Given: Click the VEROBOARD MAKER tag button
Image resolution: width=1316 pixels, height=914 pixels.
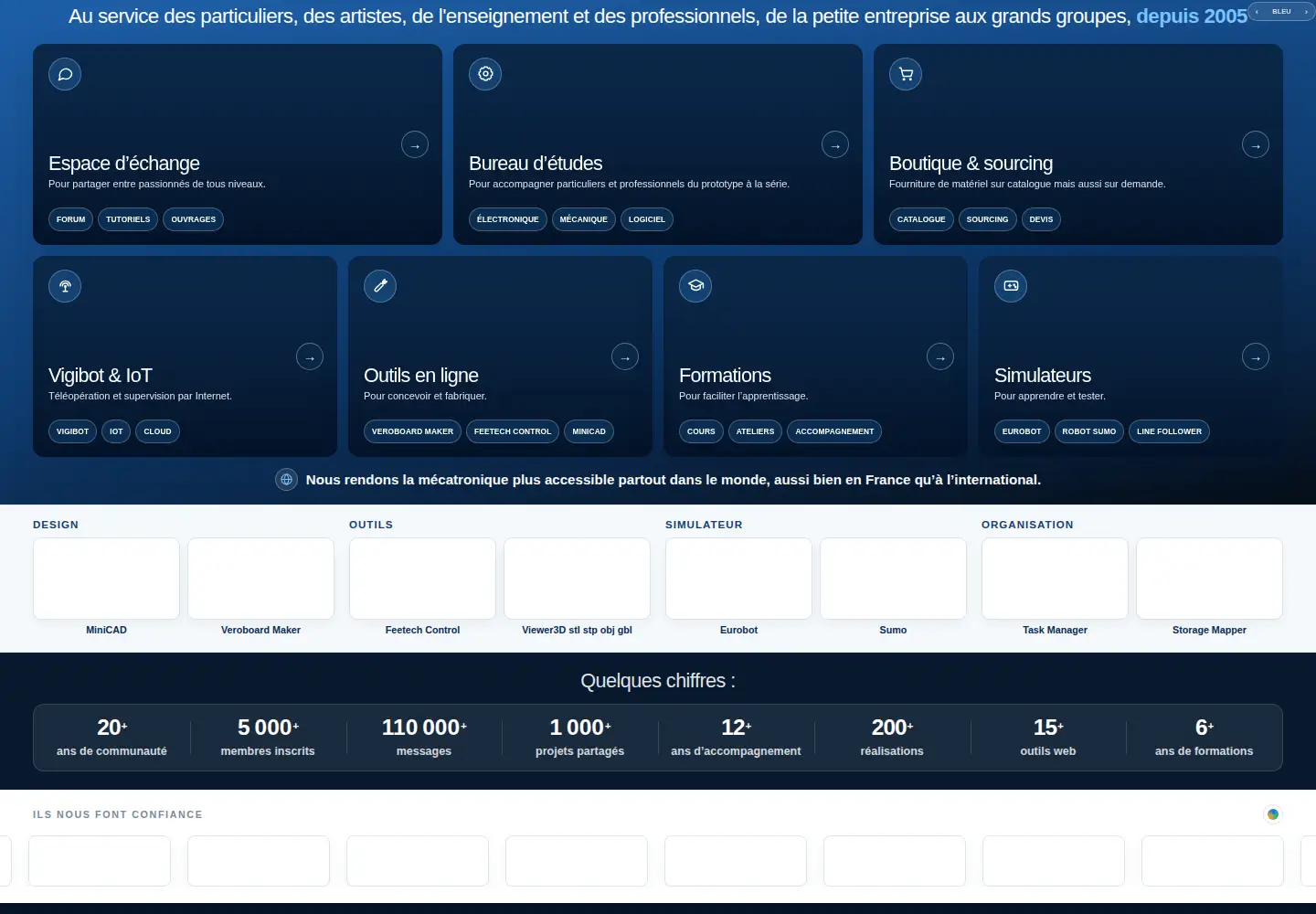Looking at the screenshot, I should [412, 431].
